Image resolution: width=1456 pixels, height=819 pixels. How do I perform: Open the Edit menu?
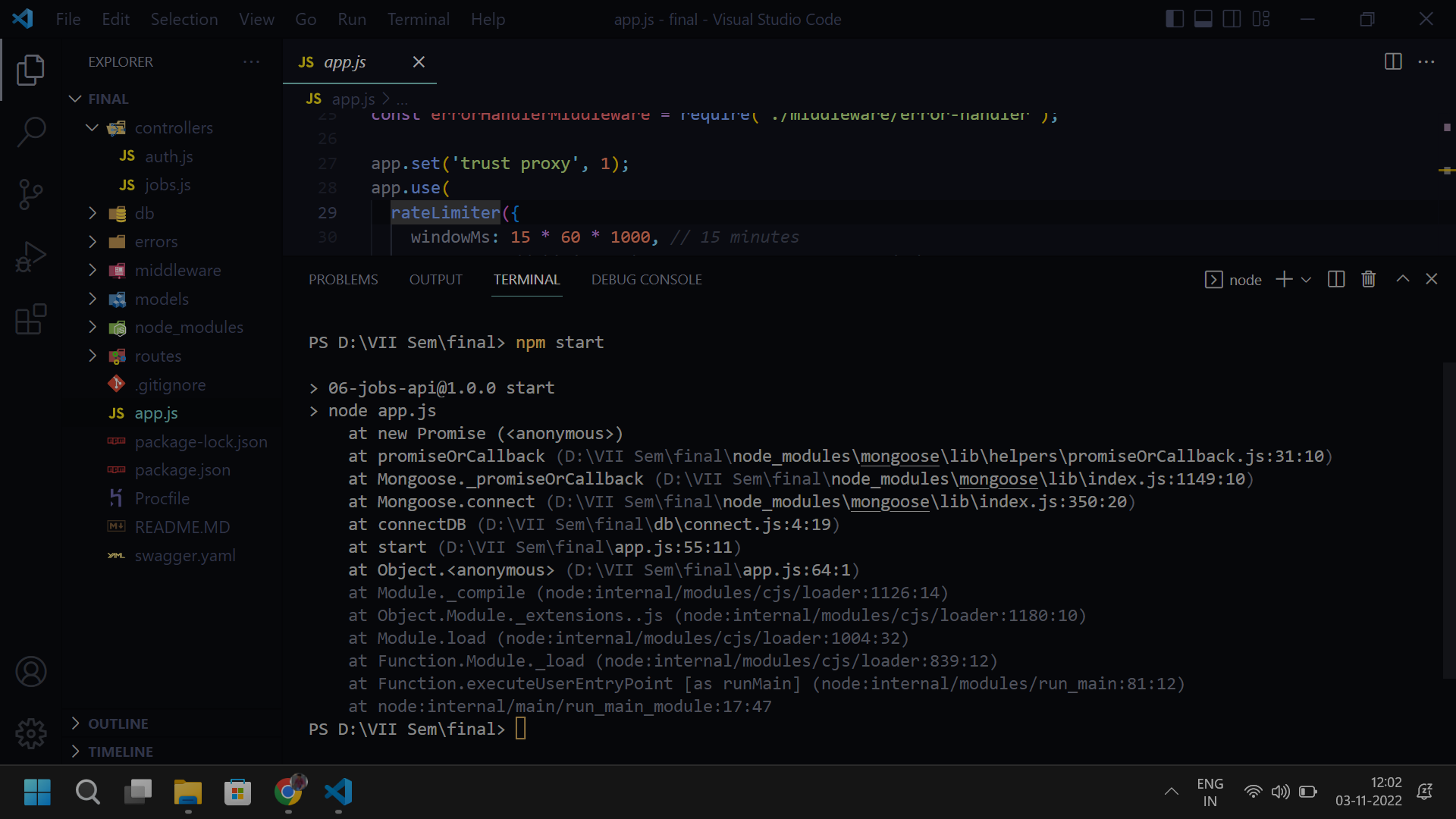pyautogui.click(x=116, y=19)
